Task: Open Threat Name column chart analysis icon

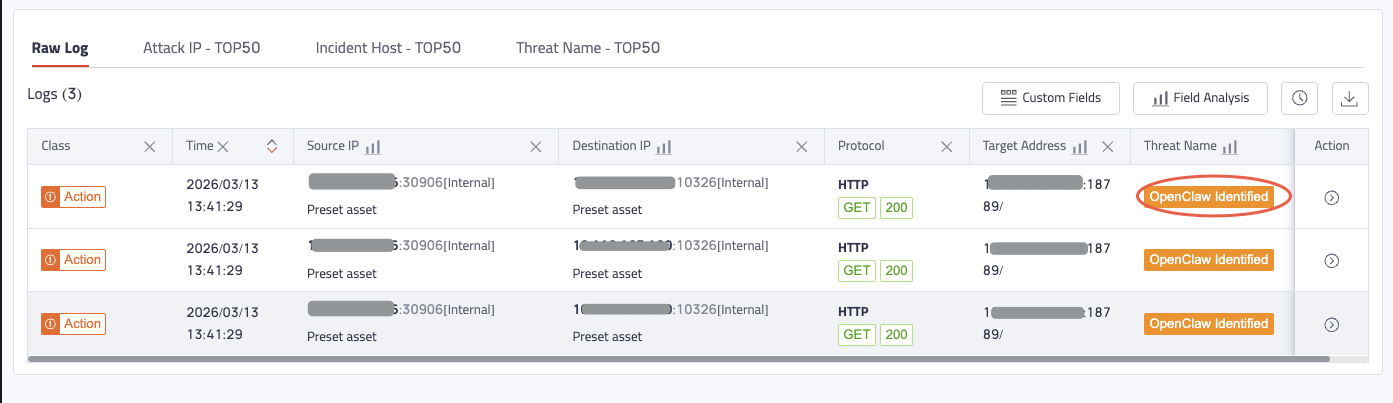Action: click(1230, 147)
